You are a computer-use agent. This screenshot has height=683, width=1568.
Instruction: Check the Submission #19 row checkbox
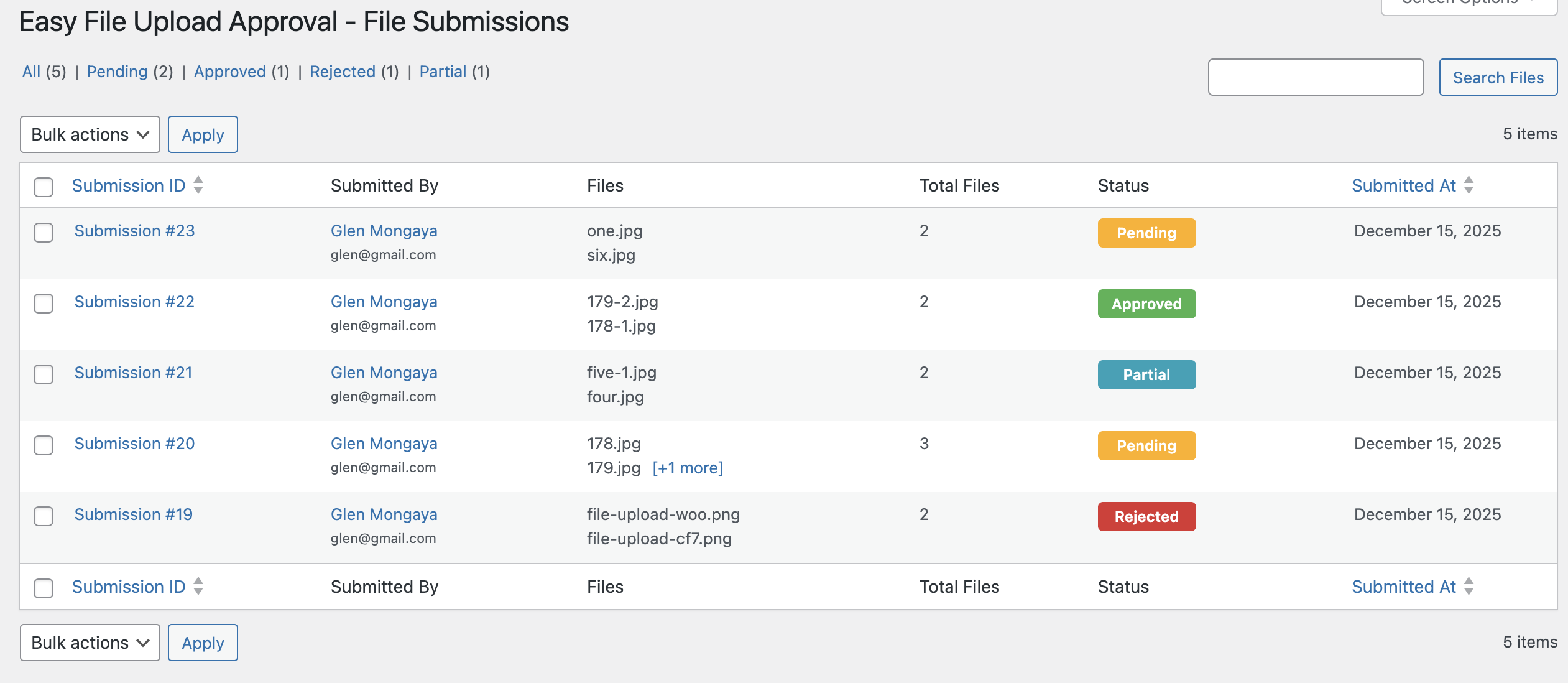43,516
